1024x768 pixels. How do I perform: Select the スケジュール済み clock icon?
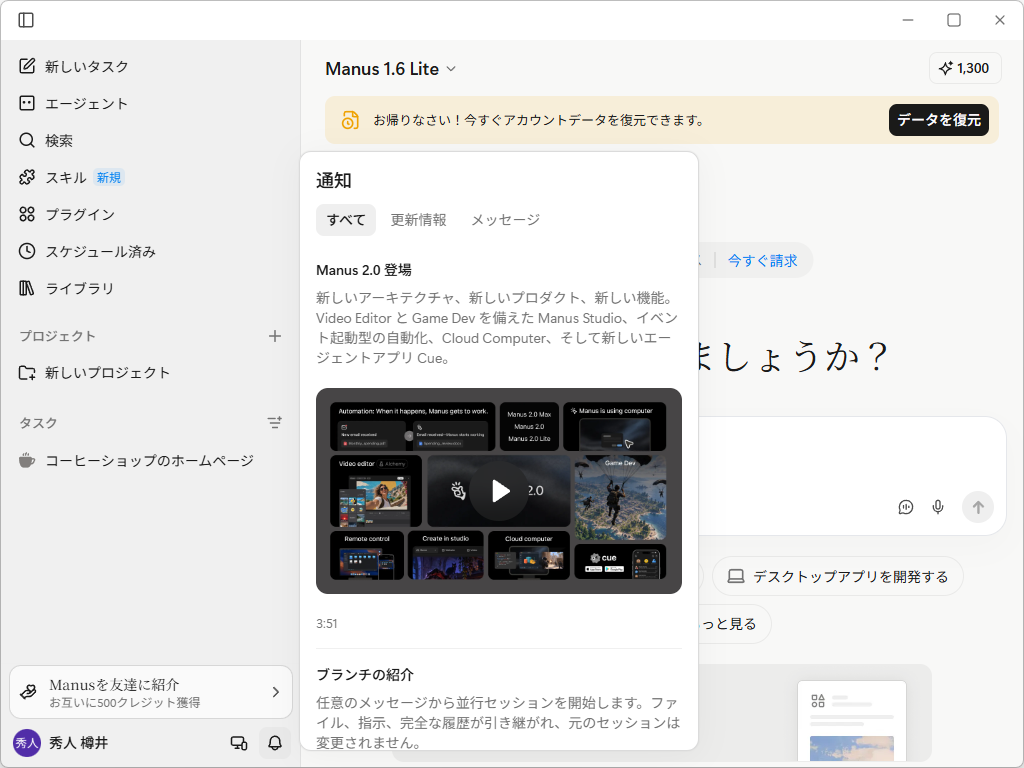27,251
